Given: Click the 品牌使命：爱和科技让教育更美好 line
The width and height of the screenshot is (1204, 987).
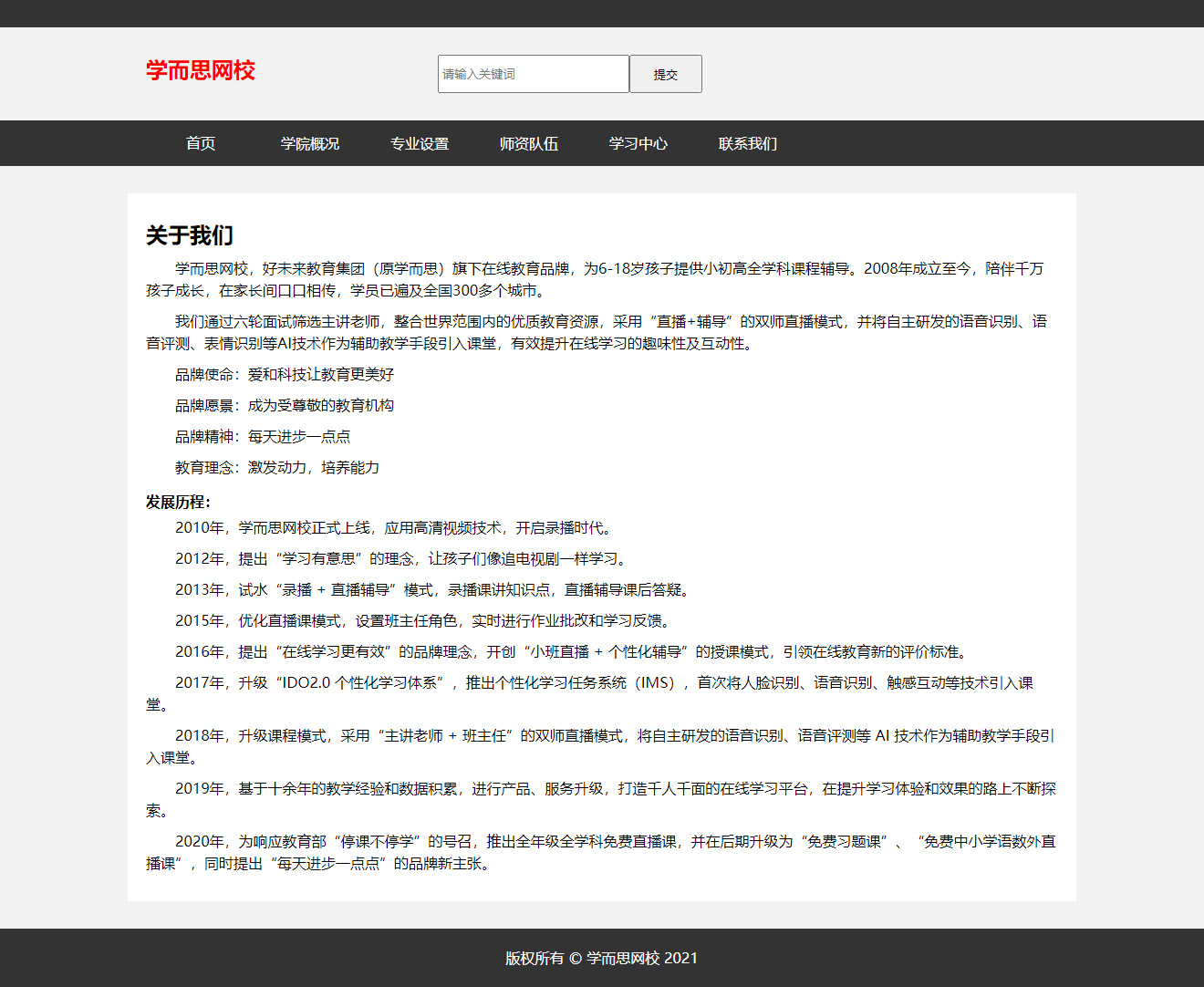Looking at the screenshot, I should pyautogui.click(x=285, y=374).
